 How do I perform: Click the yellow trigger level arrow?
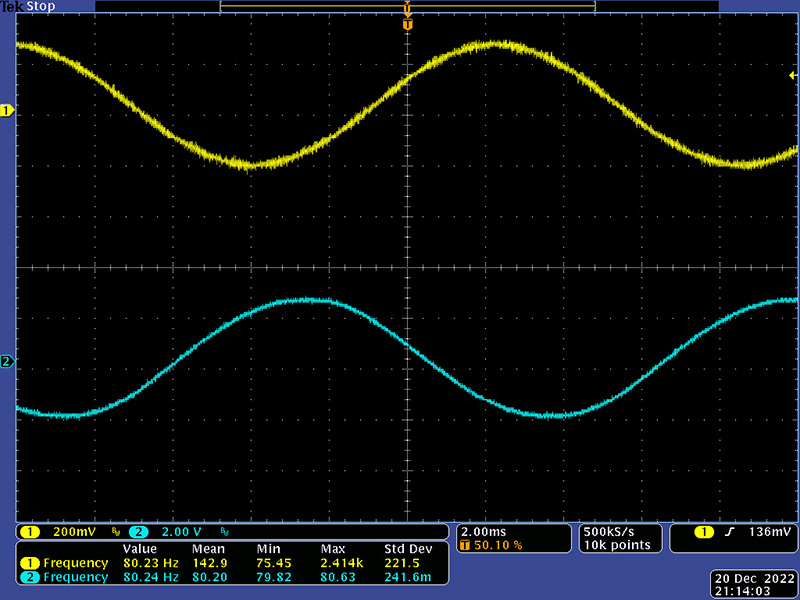pyautogui.click(x=793, y=76)
